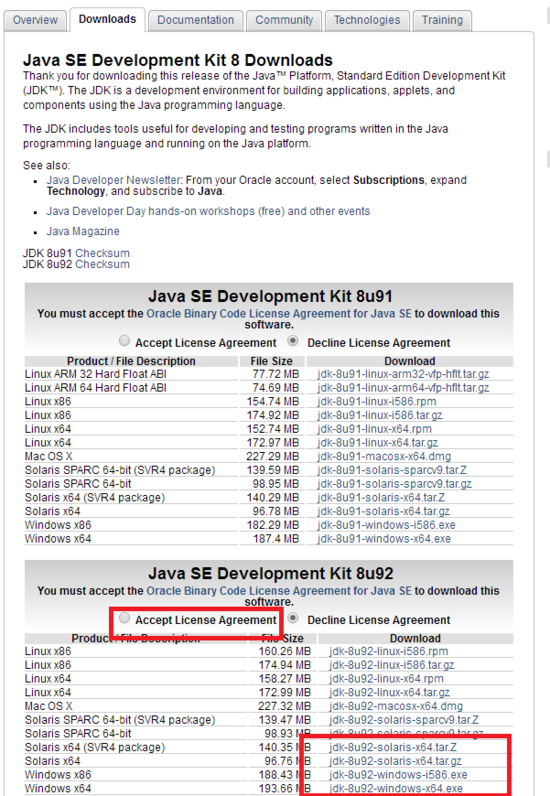Download jdk-8u92-solaris-x64.tar.Z
The height and width of the screenshot is (796, 550).
[x=393, y=747]
